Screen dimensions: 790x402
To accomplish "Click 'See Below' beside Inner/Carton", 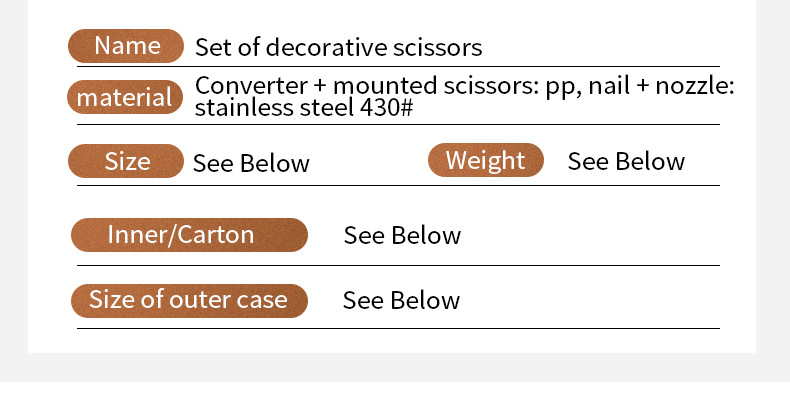I will 402,236.
